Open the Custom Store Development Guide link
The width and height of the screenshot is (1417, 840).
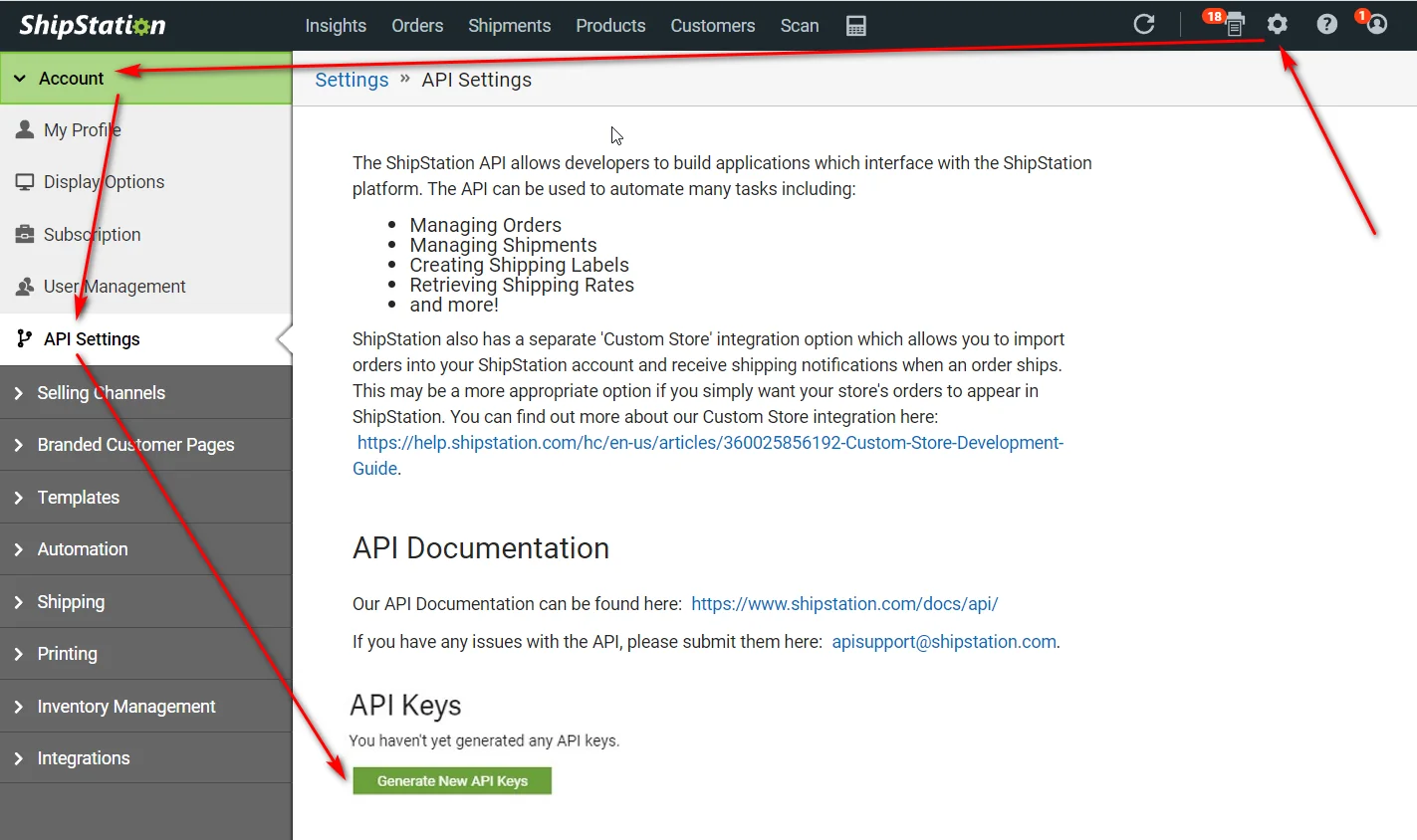[708, 455]
